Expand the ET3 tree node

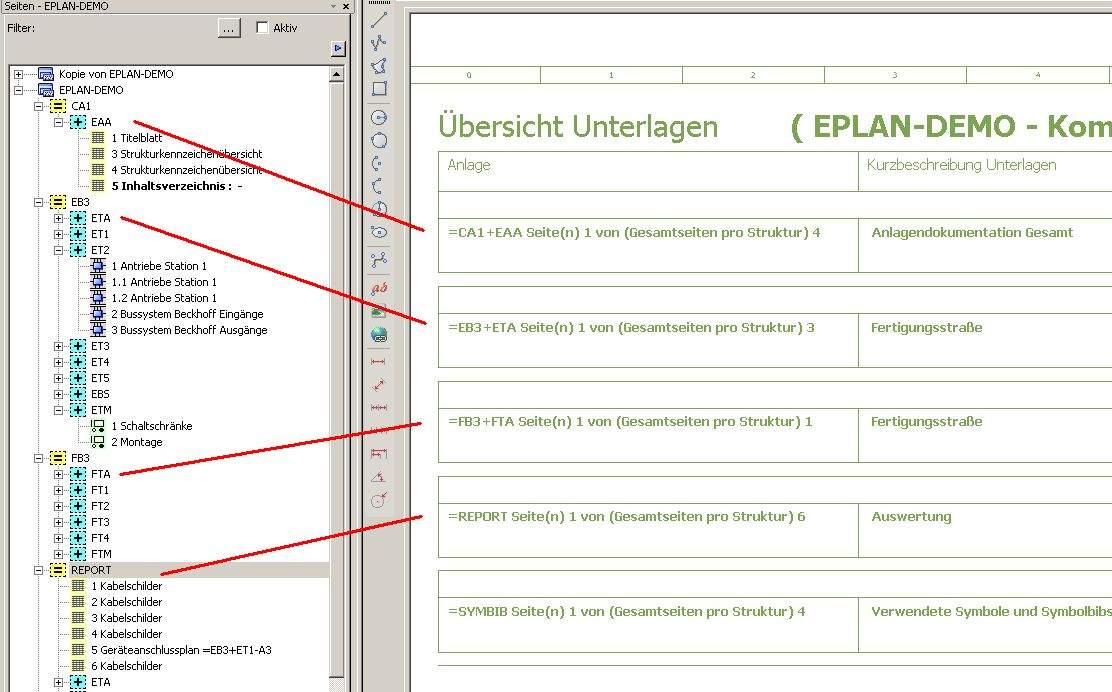click(x=59, y=346)
